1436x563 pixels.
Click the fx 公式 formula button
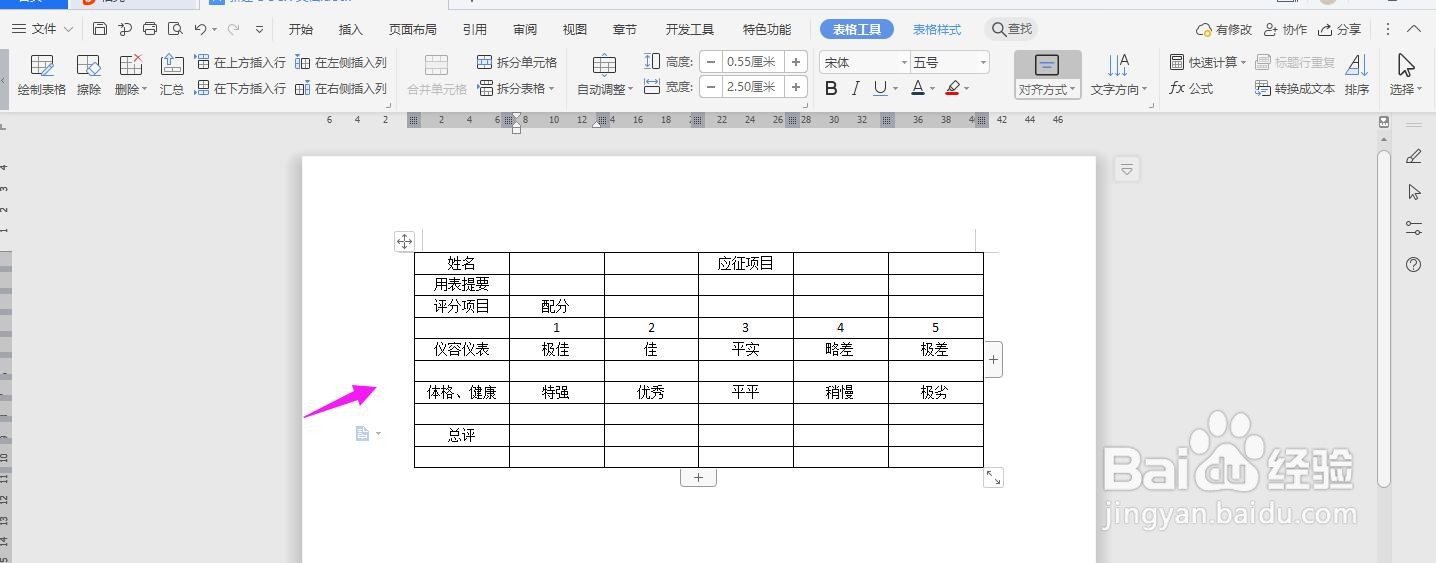[x=1191, y=88]
